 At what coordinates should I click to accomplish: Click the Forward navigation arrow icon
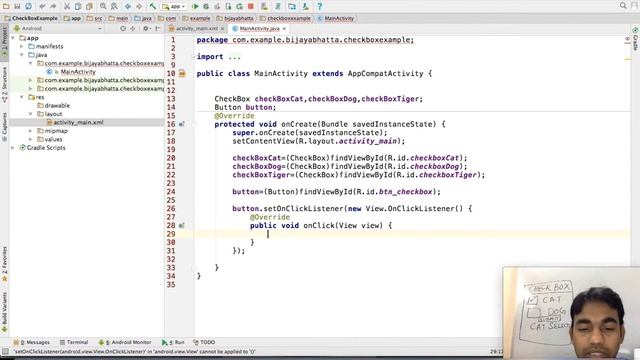point(139,6)
